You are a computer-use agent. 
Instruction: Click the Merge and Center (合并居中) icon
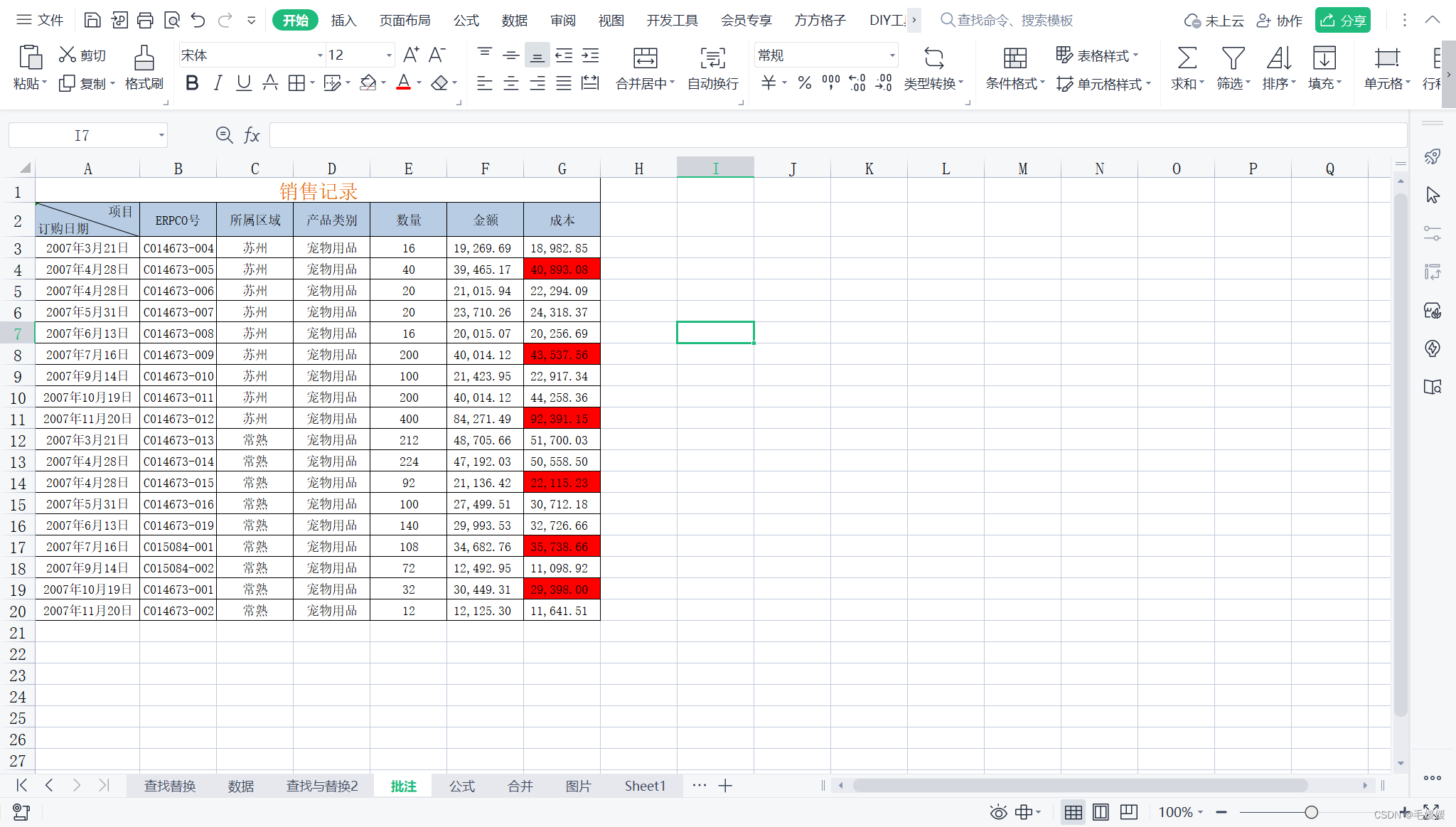[645, 58]
